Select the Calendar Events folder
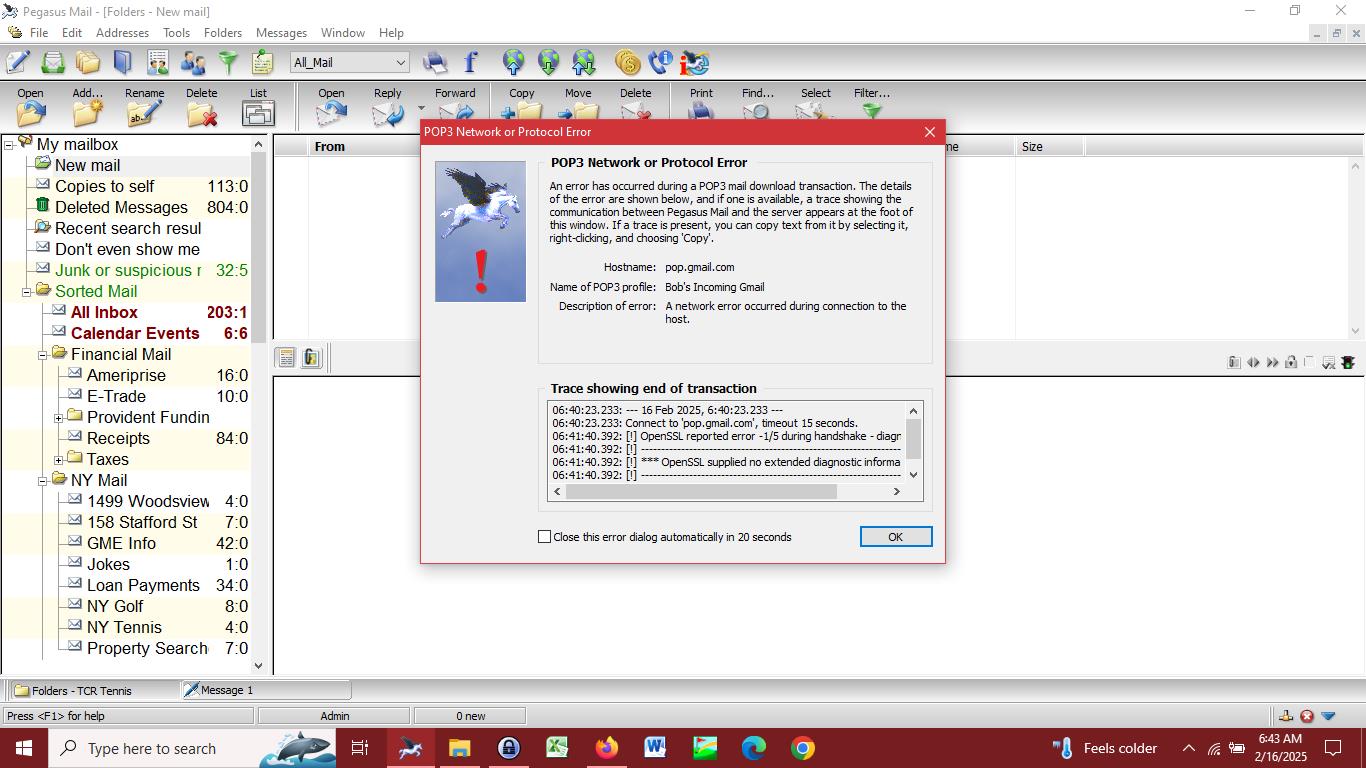Image resolution: width=1366 pixels, height=768 pixels. [x=134, y=333]
